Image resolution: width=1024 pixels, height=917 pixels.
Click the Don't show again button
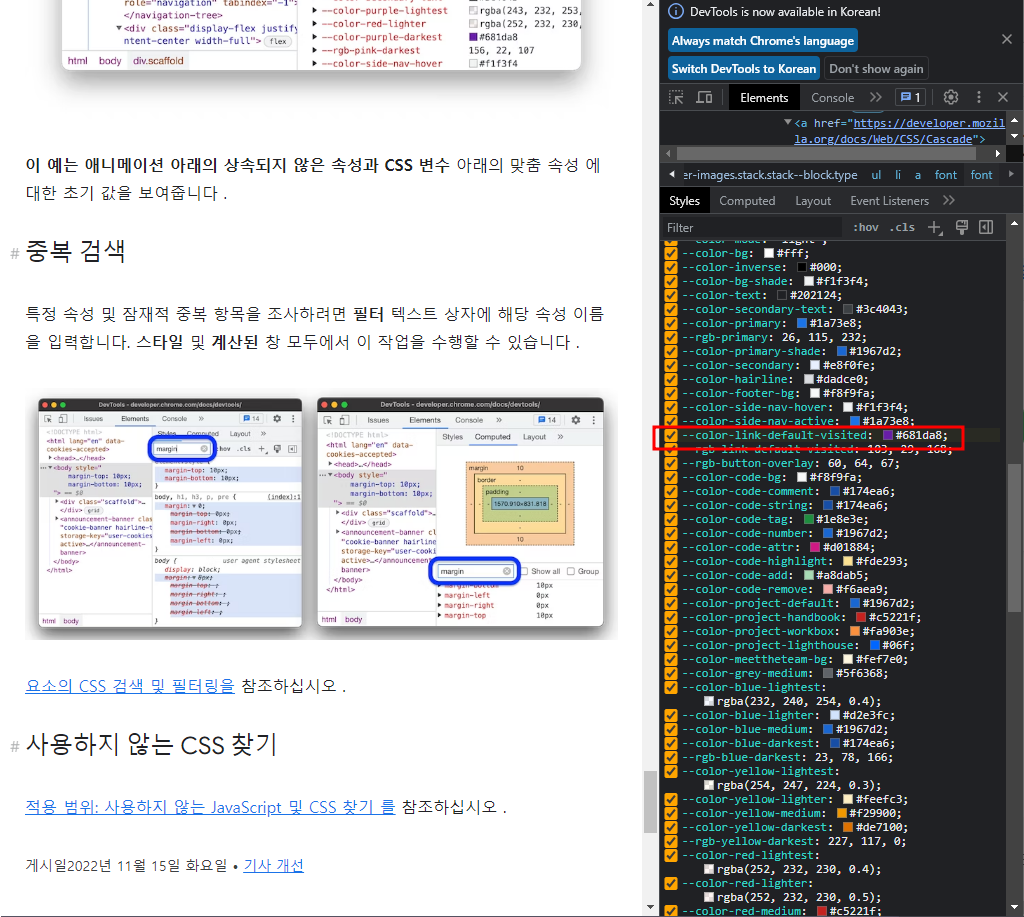pos(876,69)
